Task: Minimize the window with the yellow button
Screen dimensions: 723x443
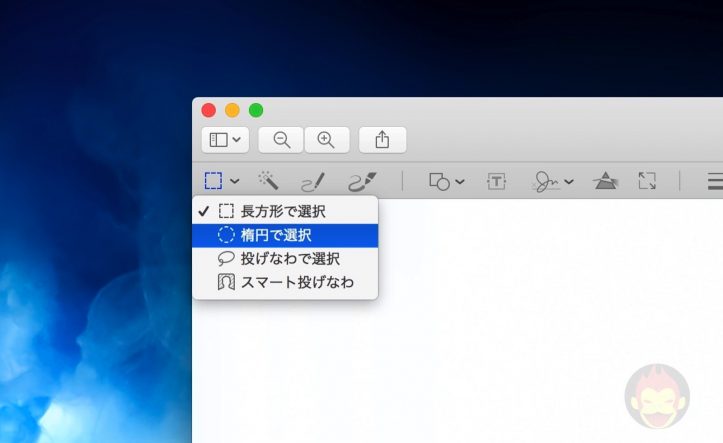Action: pyautogui.click(x=232, y=110)
